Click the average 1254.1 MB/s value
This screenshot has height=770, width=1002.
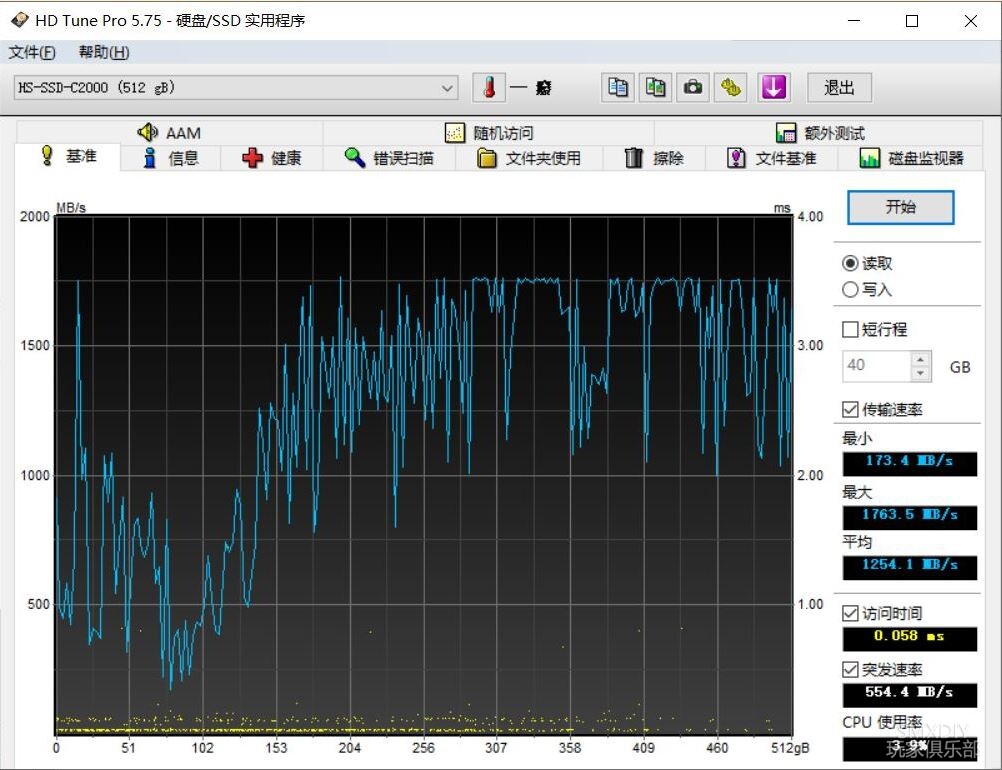[x=909, y=567]
